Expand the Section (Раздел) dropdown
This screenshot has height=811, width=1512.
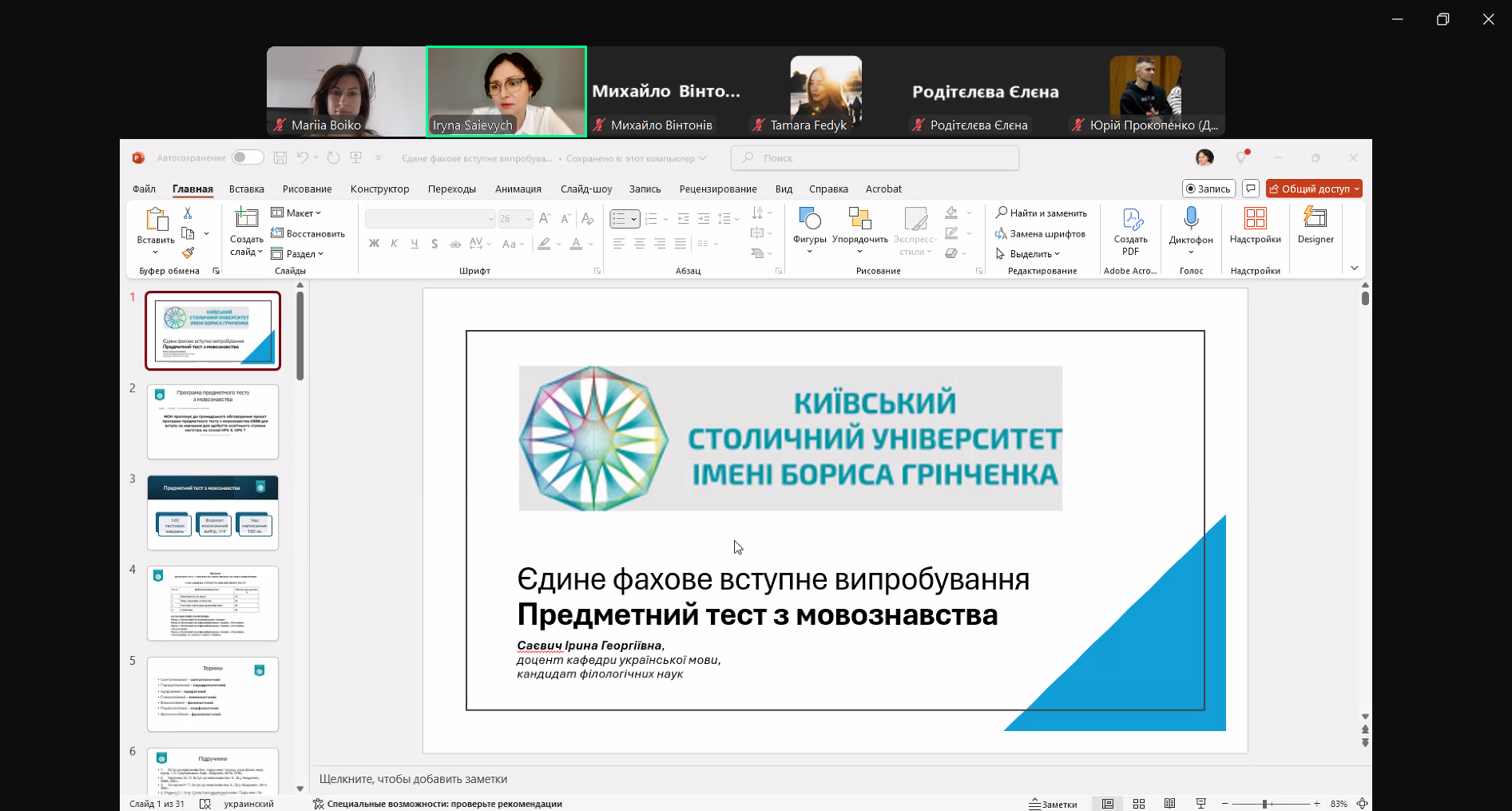(x=298, y=254)
